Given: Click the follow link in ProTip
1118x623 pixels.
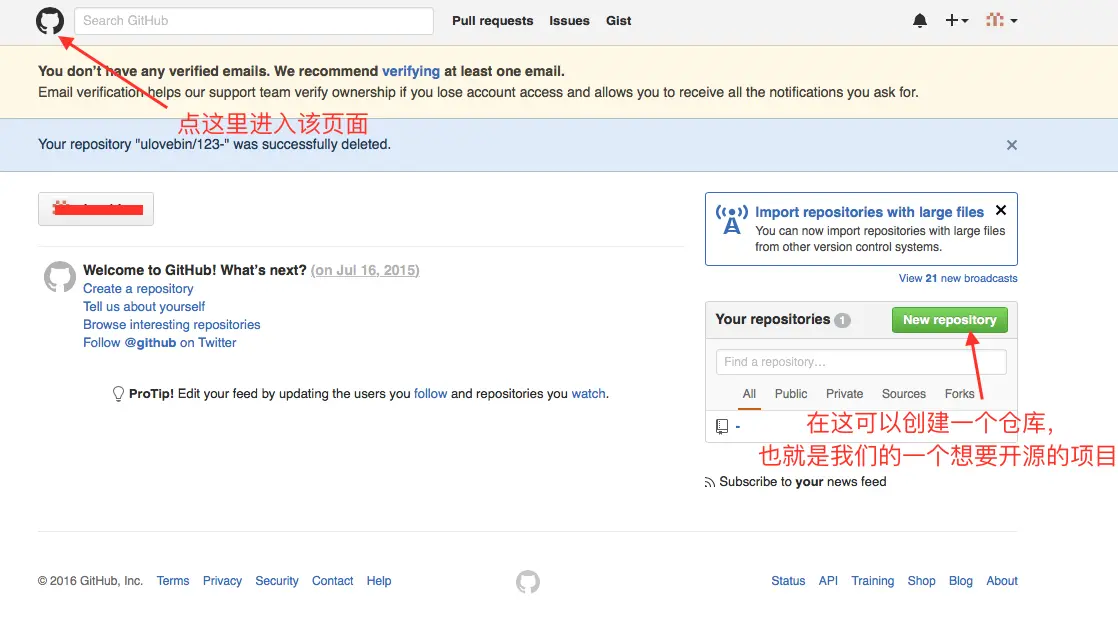Looking at the screenshot, I should [431, 393].
